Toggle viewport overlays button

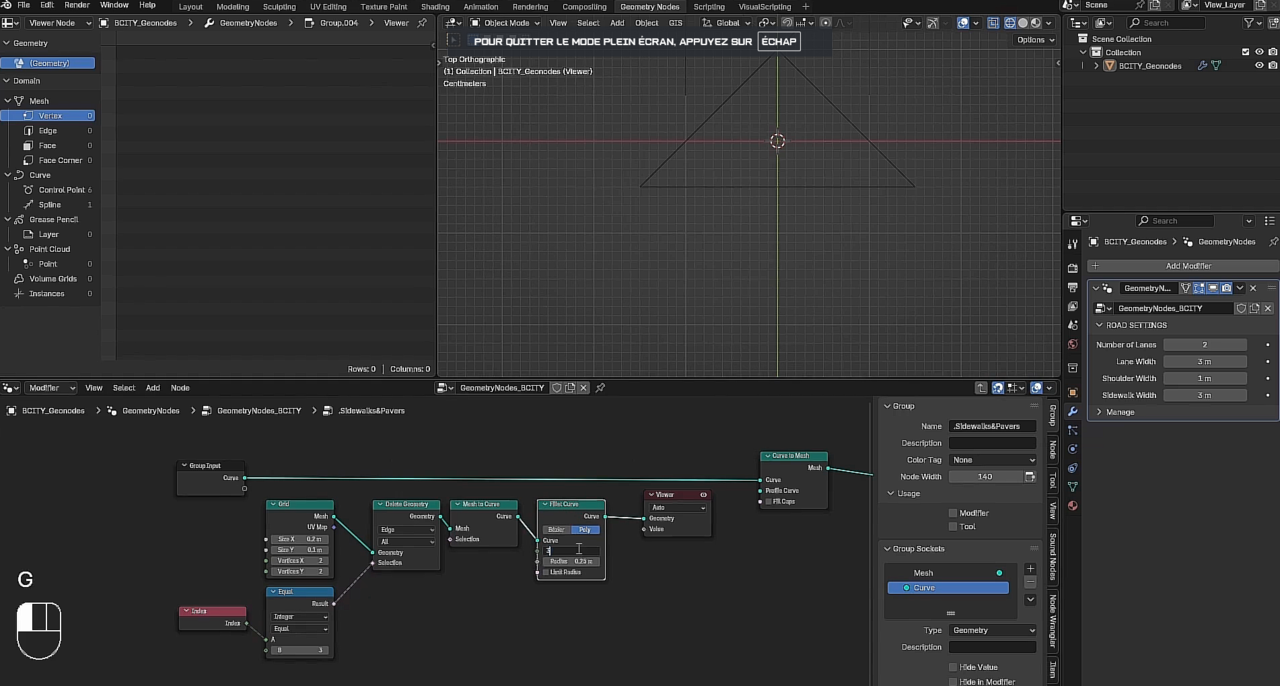pos(963,23)
